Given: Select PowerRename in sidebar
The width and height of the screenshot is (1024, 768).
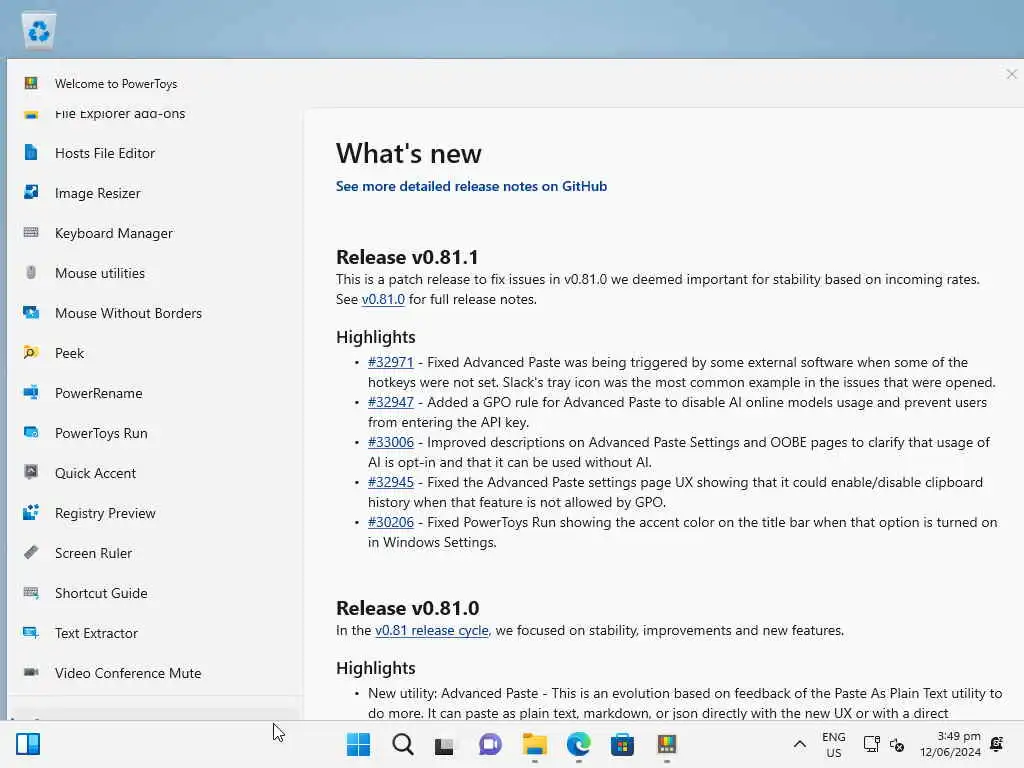Looking at the screenshot, I should point(155,393).
